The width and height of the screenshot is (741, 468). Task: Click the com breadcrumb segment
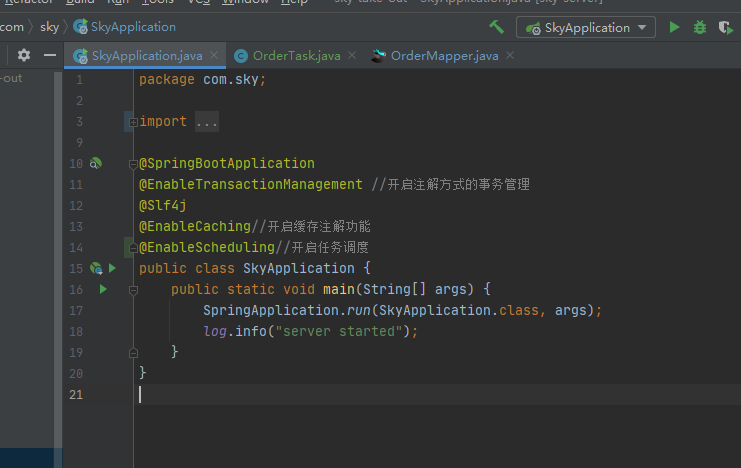click(12, 27)
